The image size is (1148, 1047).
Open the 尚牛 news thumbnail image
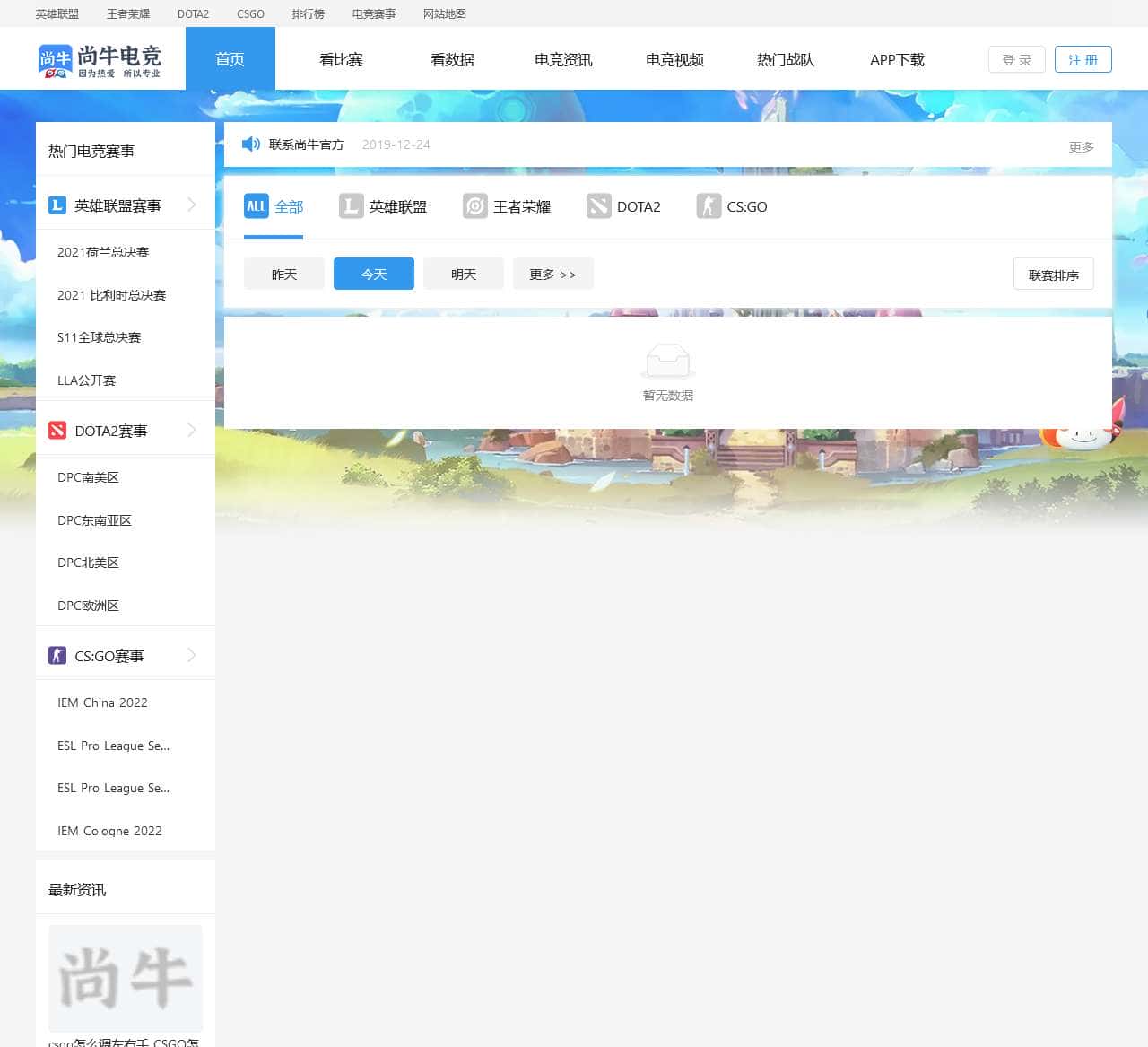click(x=126, y=977)
